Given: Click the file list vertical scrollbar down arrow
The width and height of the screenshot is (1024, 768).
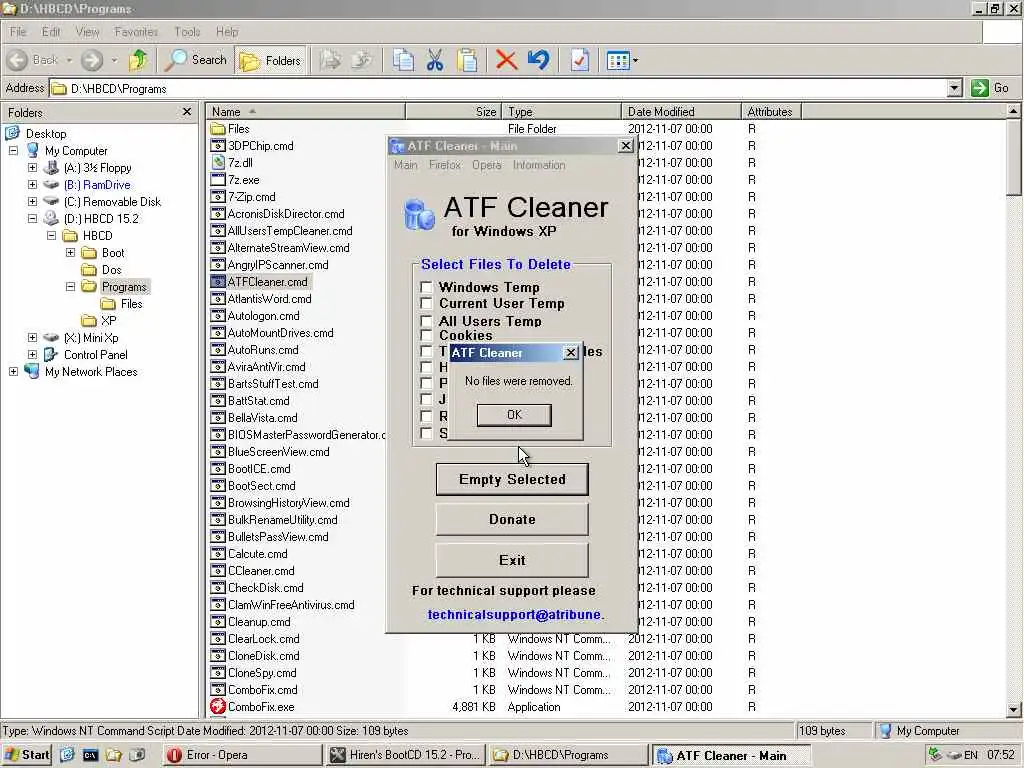Looking at the screenshot, I should (1013, 709).
